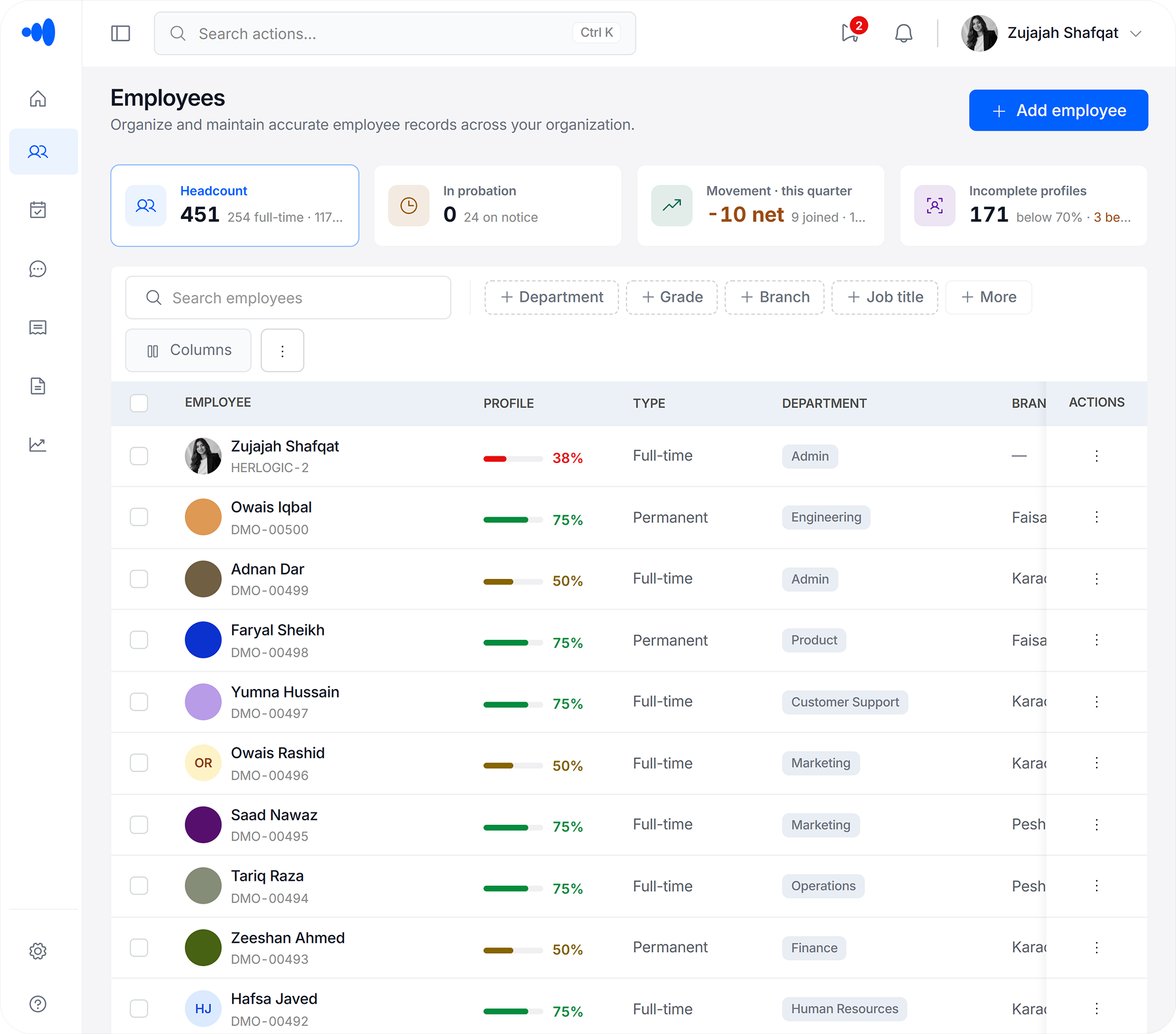The image size is (1176, 1034).
Task: Click the company logo icon
Action: coord(39,32)
